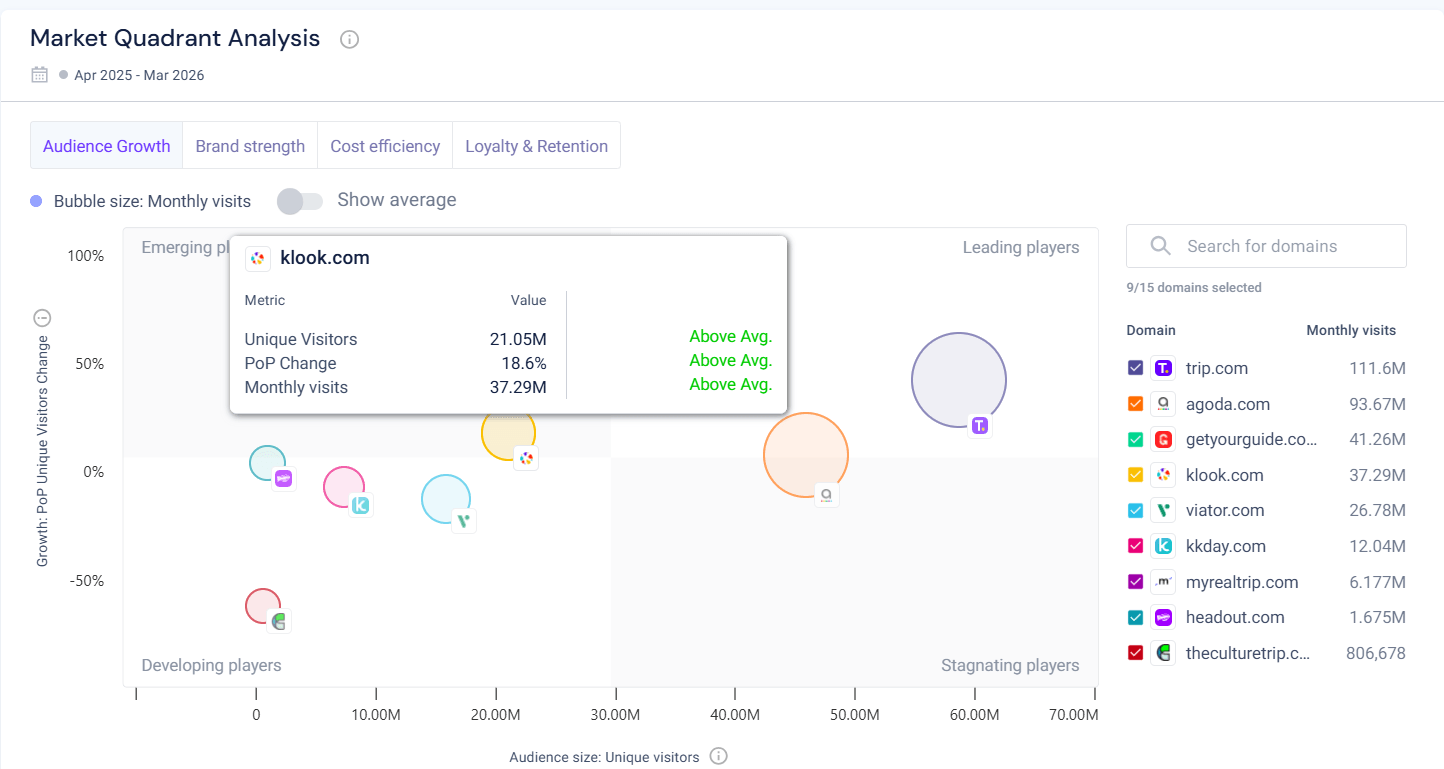Click the myrealtrip.com logo in domain list
The height and width of the screenshot is (769, 1444).
click(x=1163, y=582)
